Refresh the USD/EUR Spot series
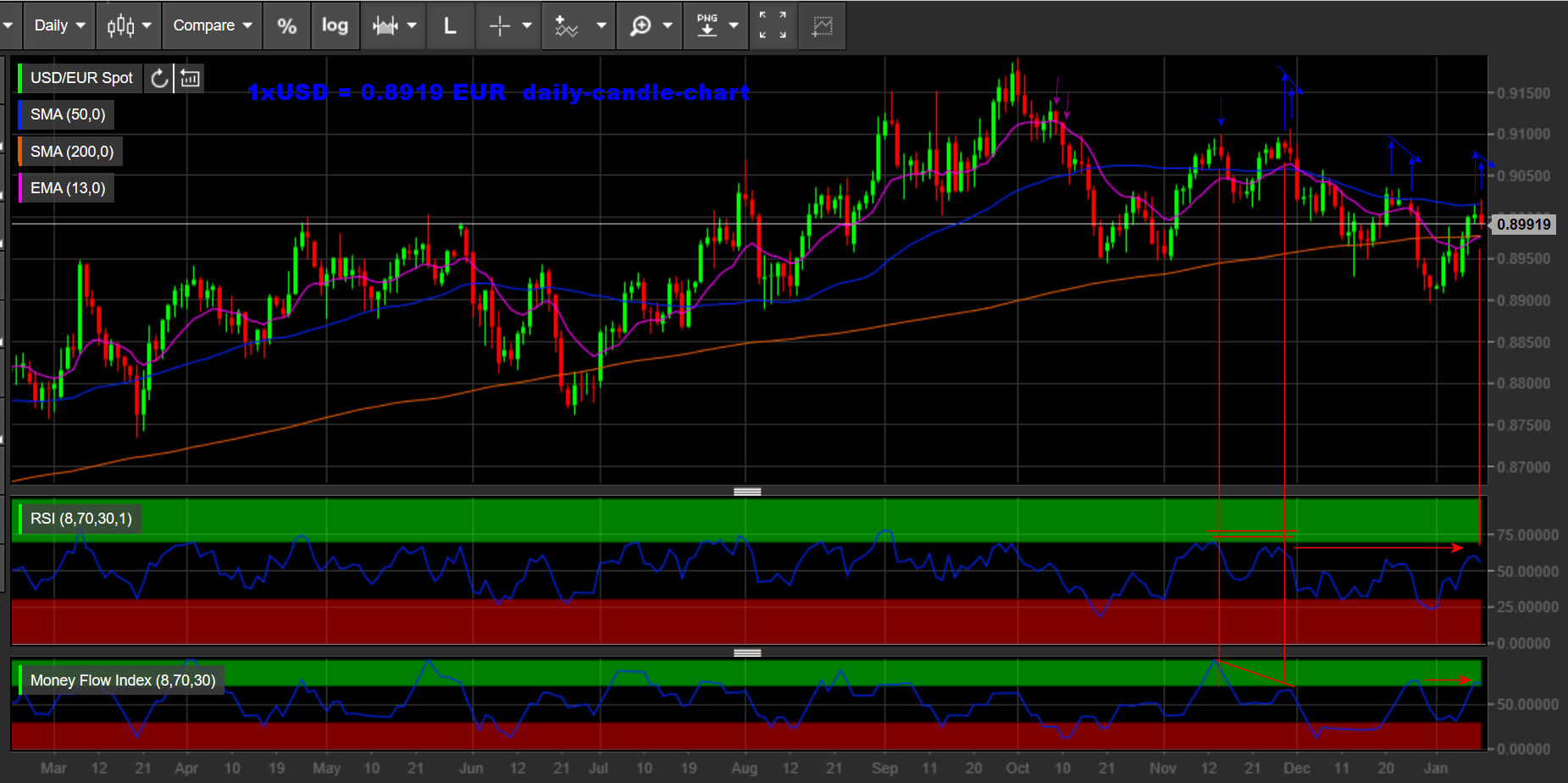This screenshot has width=1568, height=783. pos(159,79)
